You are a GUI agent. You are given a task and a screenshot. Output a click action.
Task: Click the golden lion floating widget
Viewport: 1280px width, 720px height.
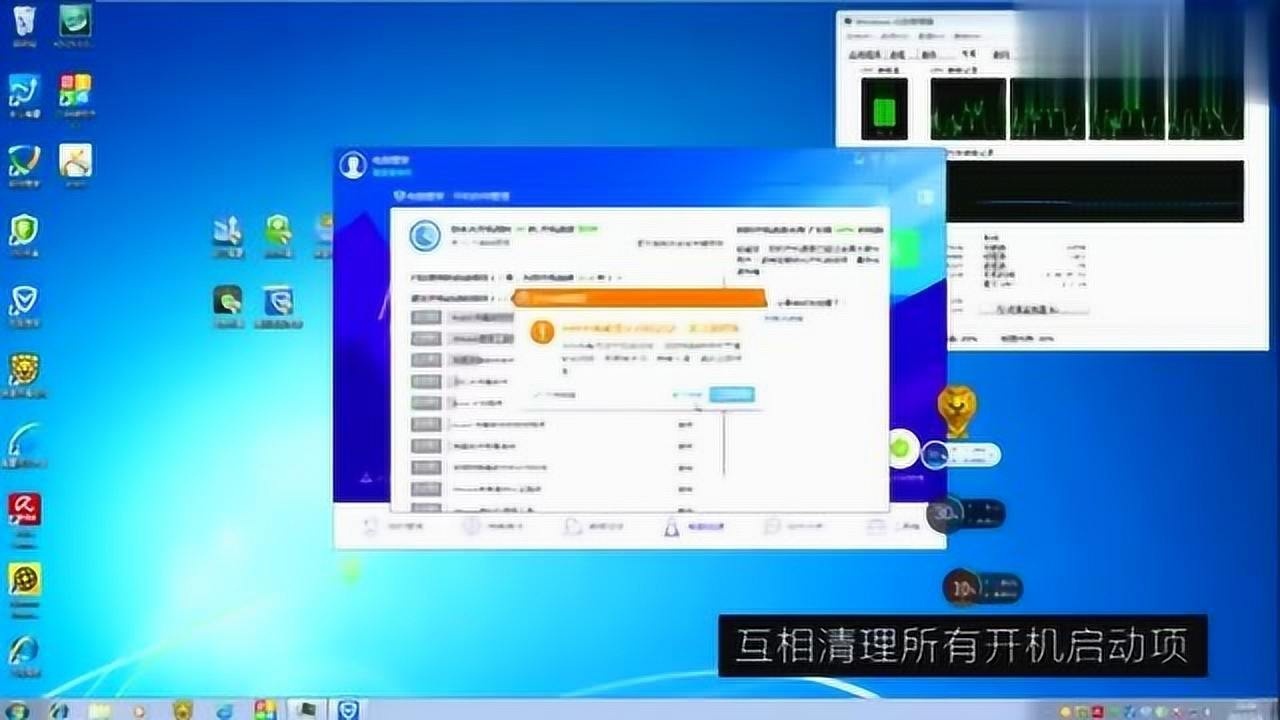tap(957, 412)
